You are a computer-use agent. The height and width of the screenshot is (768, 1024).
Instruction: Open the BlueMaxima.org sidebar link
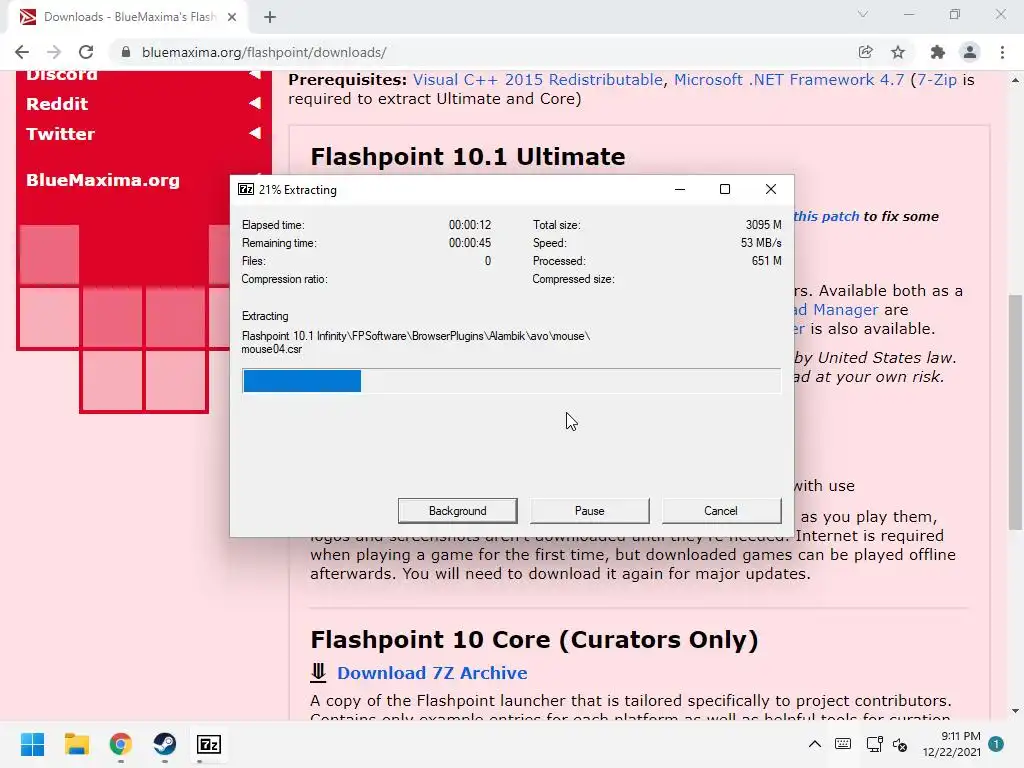103,180
